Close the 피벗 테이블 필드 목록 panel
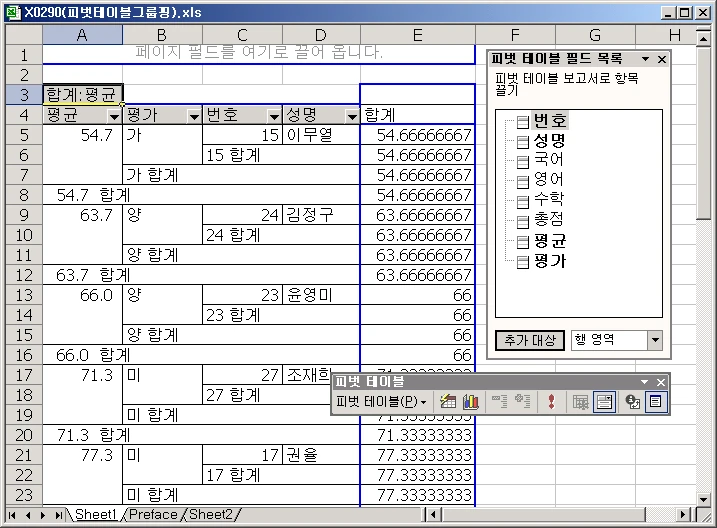This screenshot has width=717, height=528. tap(662, 59)
